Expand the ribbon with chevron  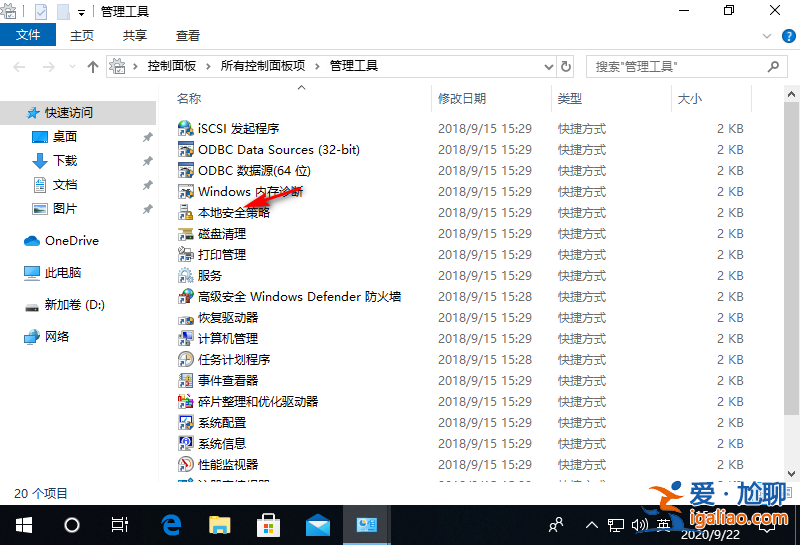click(x=766, y=36)
